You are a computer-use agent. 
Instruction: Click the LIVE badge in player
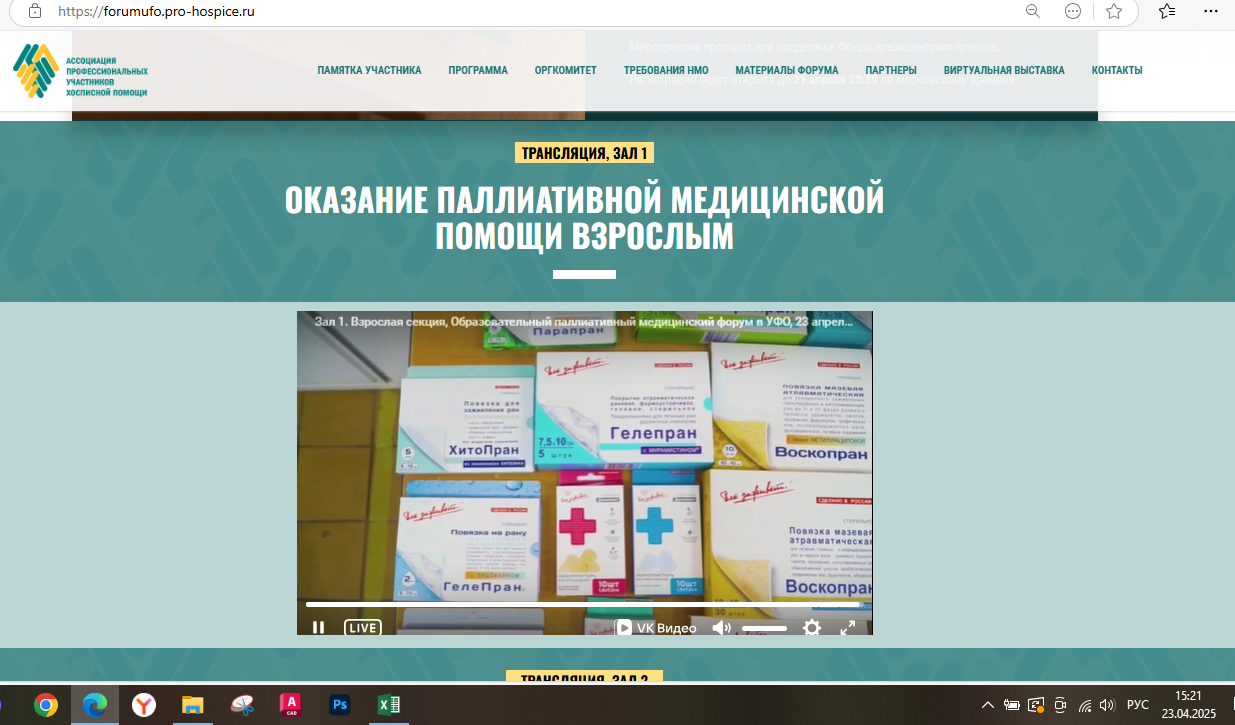(x=363, y=628)
